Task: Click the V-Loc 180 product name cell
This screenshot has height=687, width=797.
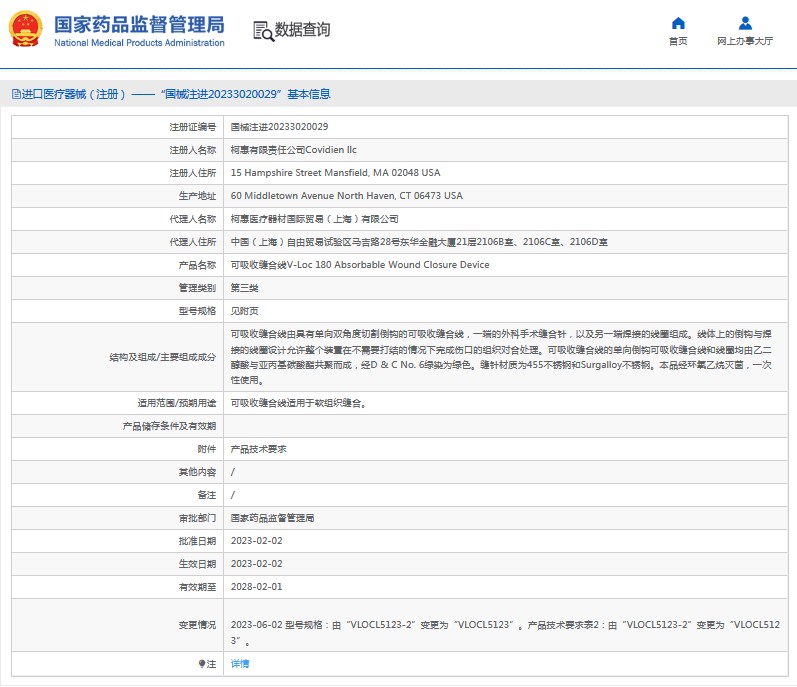Action: tap(360, 265)
